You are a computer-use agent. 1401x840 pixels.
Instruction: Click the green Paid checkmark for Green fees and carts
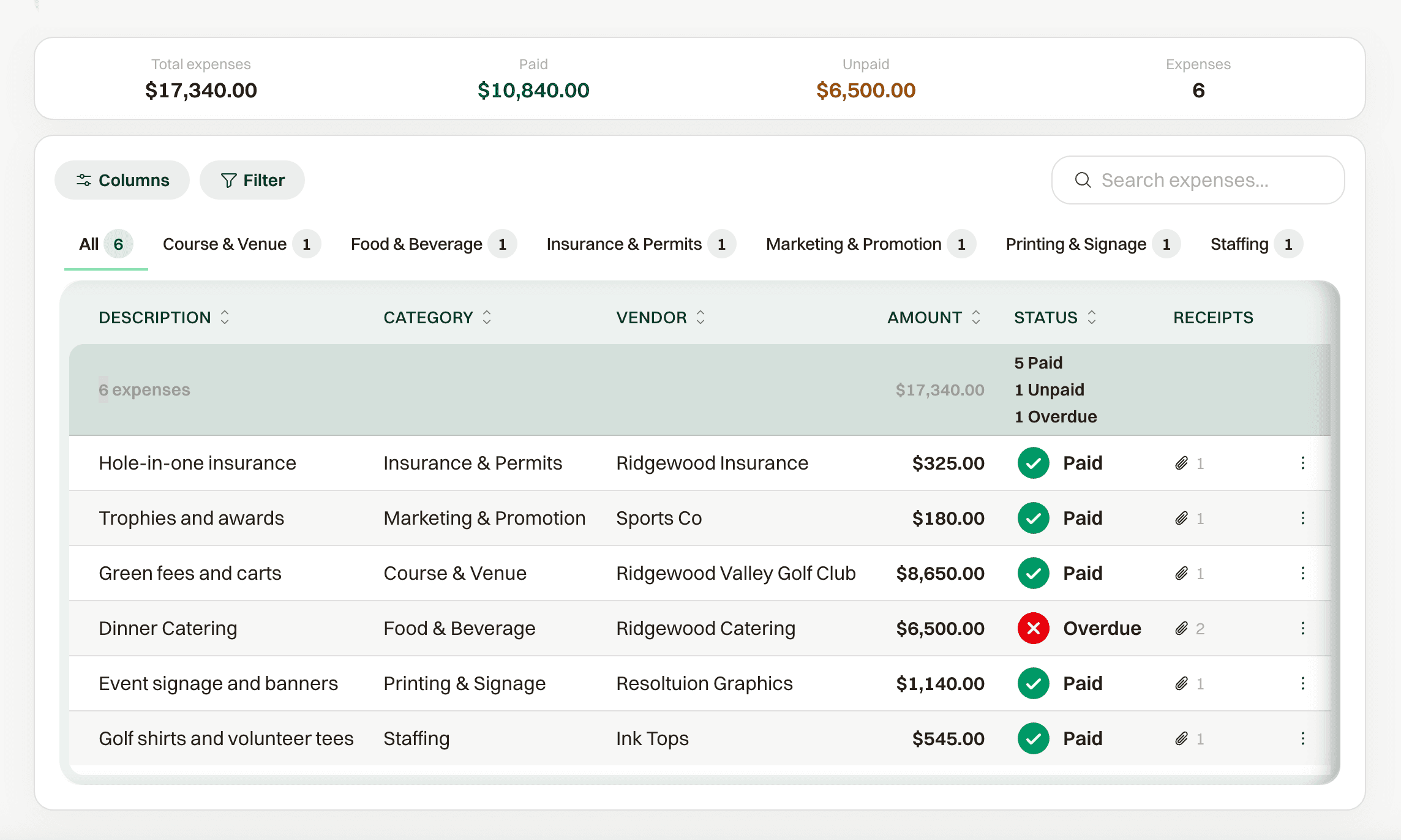pyautogui.click(x=1033, y=573)
